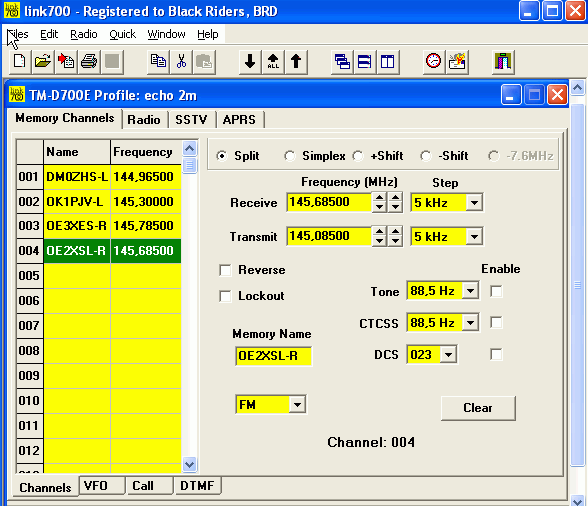Click the Print toolbar icon
Screen dimensions: 588x506
[89, 62]
